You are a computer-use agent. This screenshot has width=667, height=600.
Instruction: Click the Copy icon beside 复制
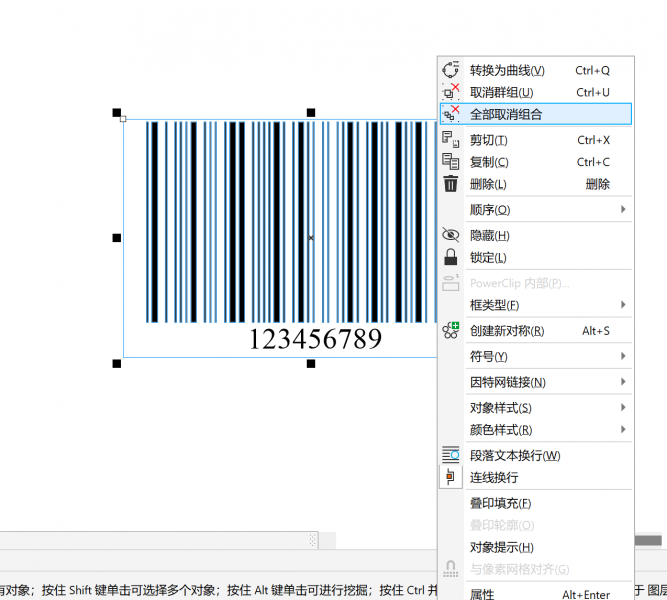tap(450, 162)
